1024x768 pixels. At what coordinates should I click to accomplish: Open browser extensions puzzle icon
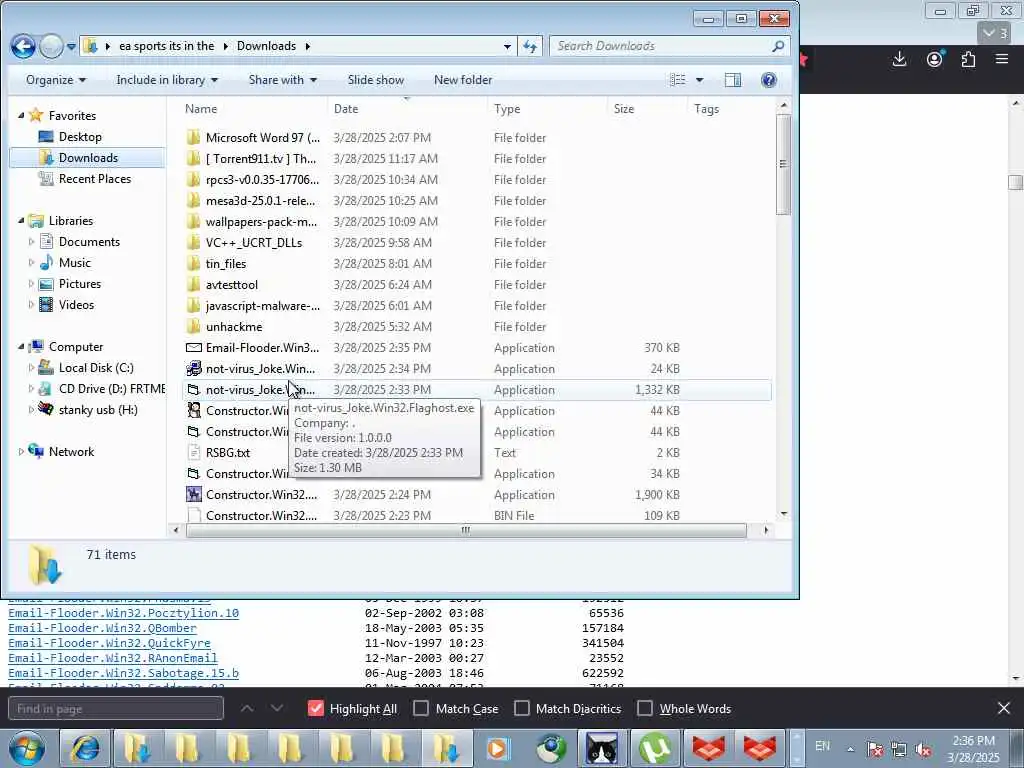point(968,59)
